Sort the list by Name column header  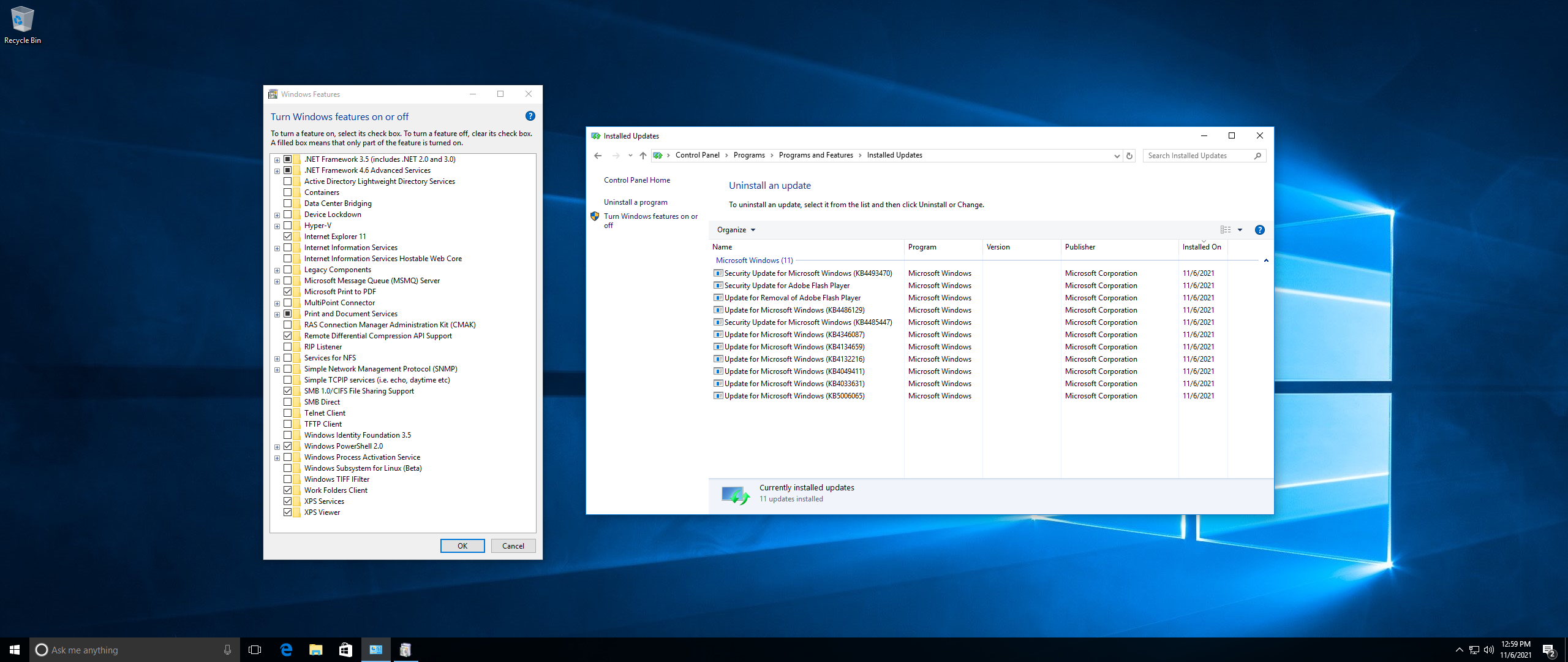click(x=806, y=247)
